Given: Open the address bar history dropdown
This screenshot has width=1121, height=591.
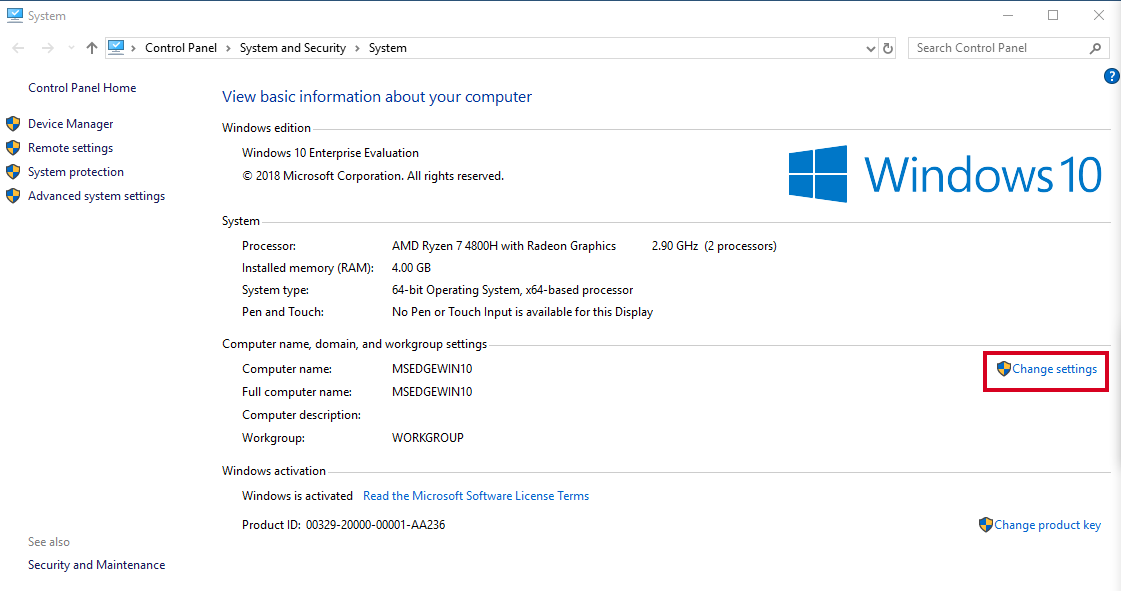Looking at the screenshot, I should coord(870,47).
